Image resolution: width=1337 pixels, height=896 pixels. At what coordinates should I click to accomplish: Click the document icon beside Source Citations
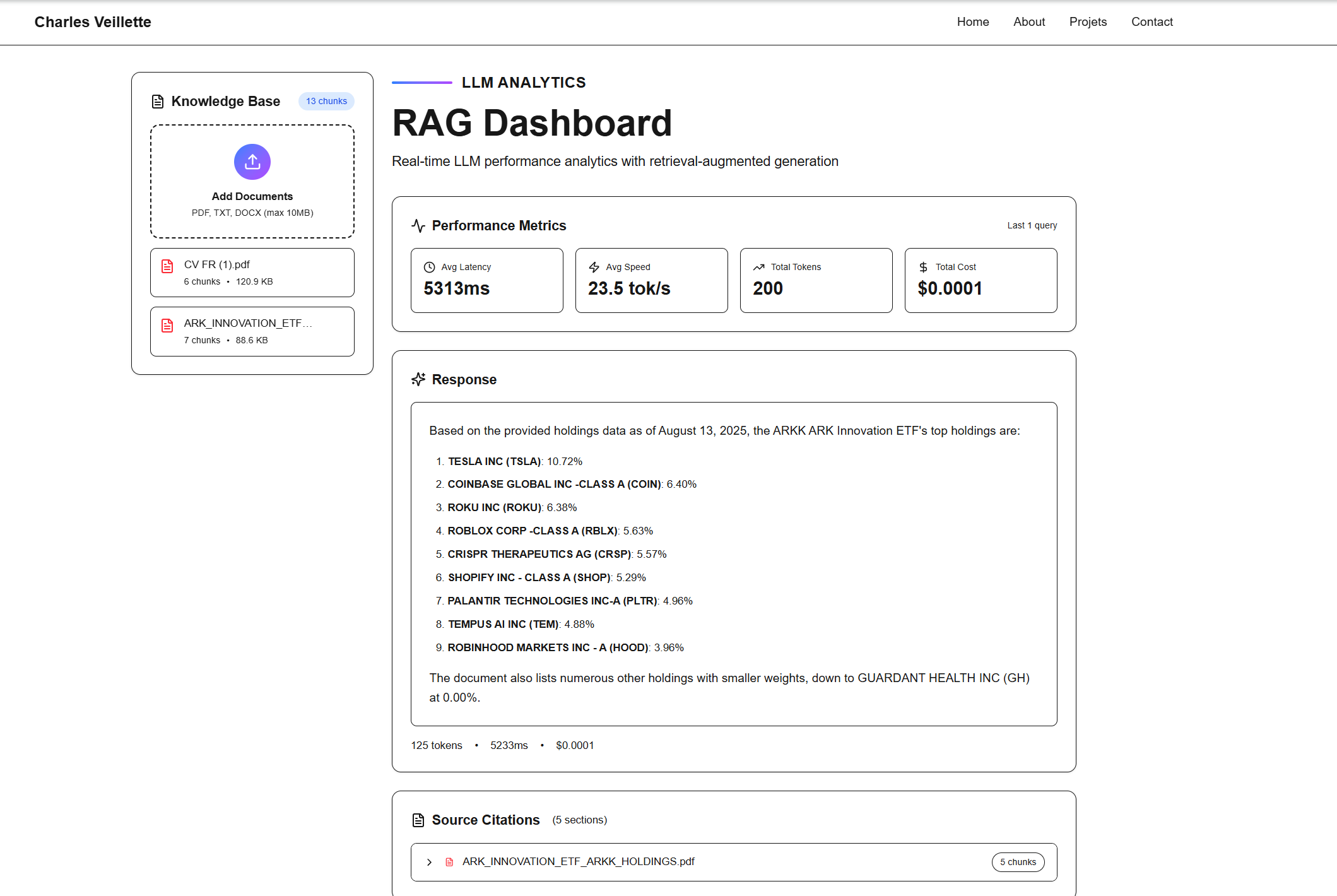(418, 820)
